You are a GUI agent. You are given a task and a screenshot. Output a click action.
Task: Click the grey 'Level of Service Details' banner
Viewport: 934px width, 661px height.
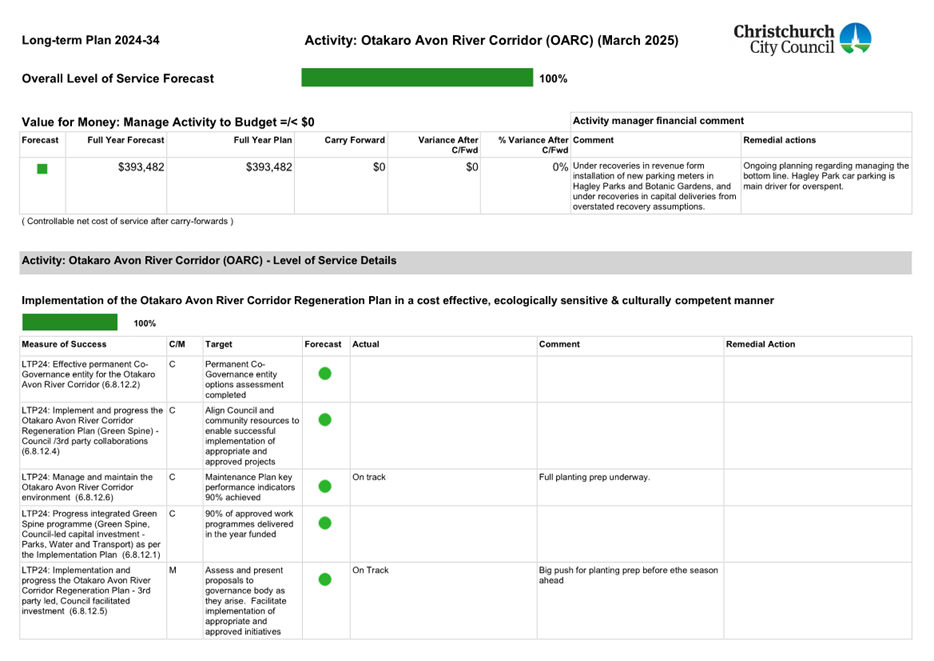tap(465, 261)
